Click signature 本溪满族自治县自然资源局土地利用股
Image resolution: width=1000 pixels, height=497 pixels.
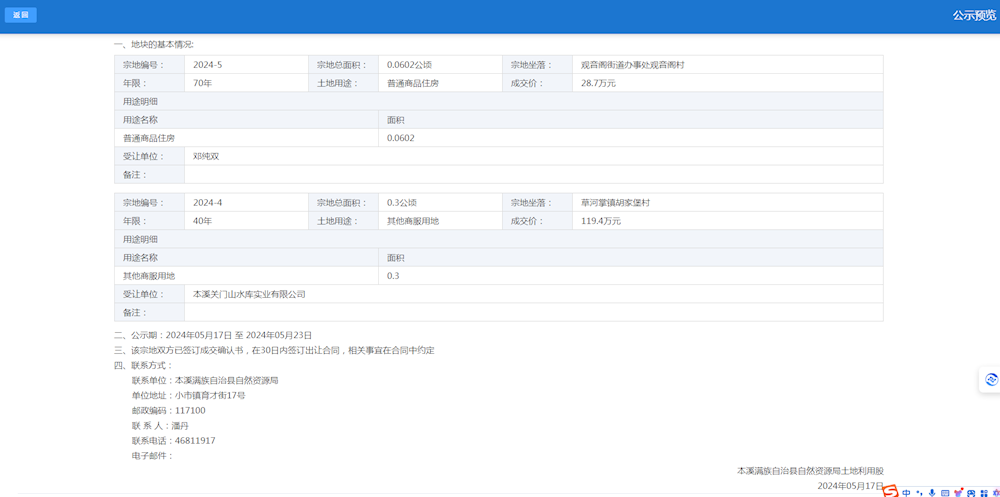pos(810,471)
